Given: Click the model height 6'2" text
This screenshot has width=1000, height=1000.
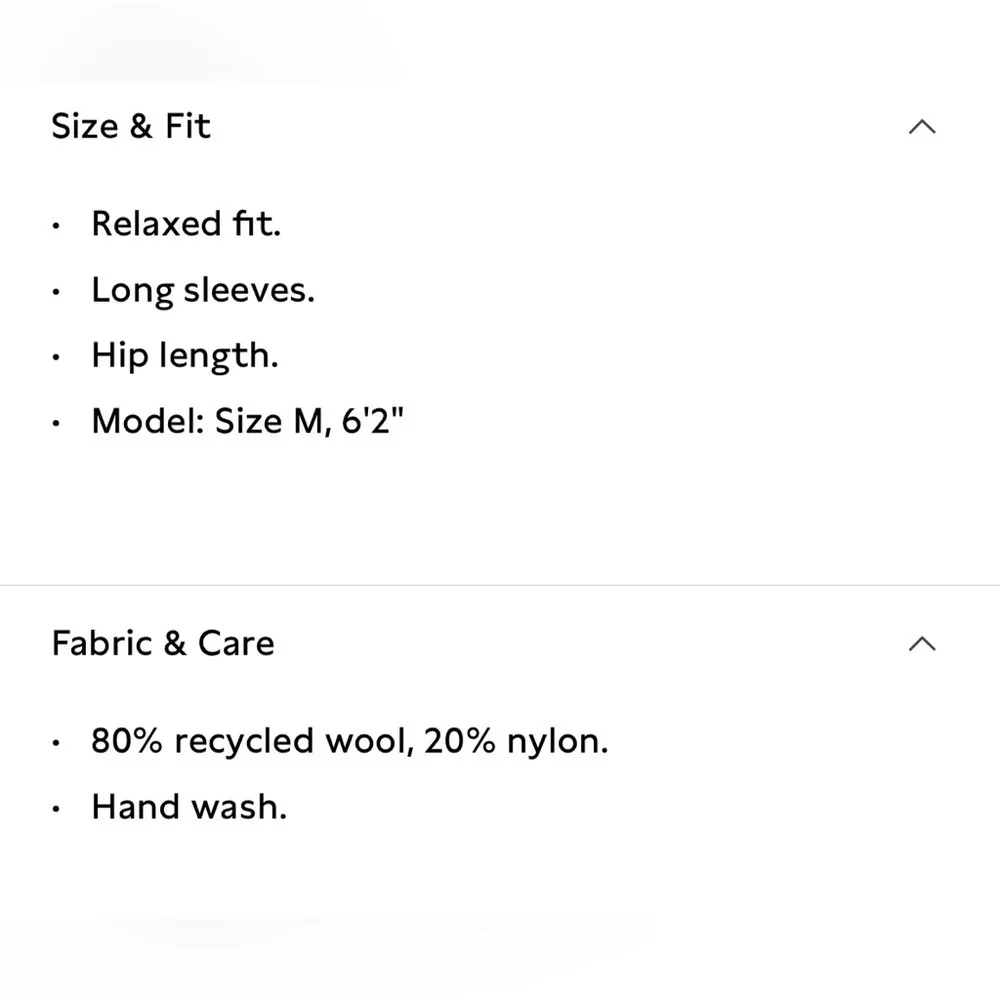Looking at the screenshot, I should (373, 421).
